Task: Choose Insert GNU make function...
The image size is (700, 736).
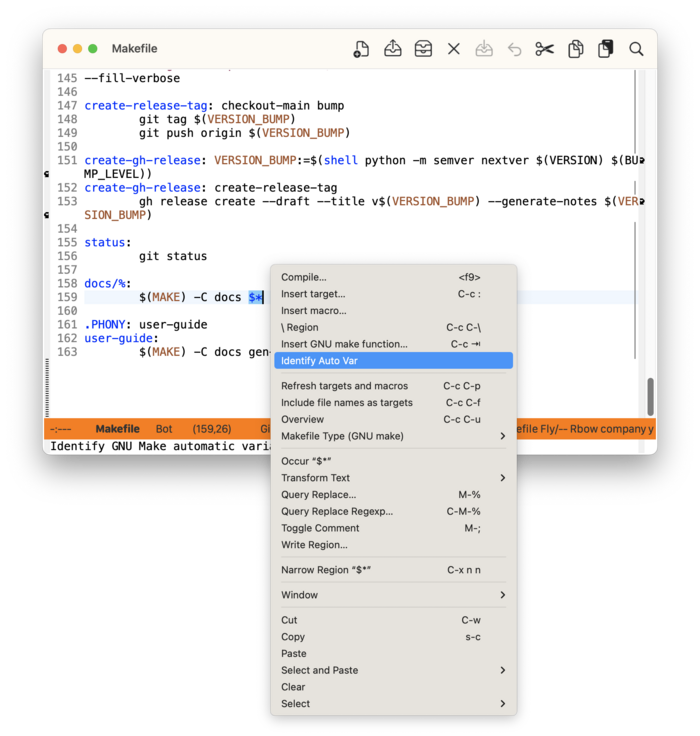Action: pos(393,344)
